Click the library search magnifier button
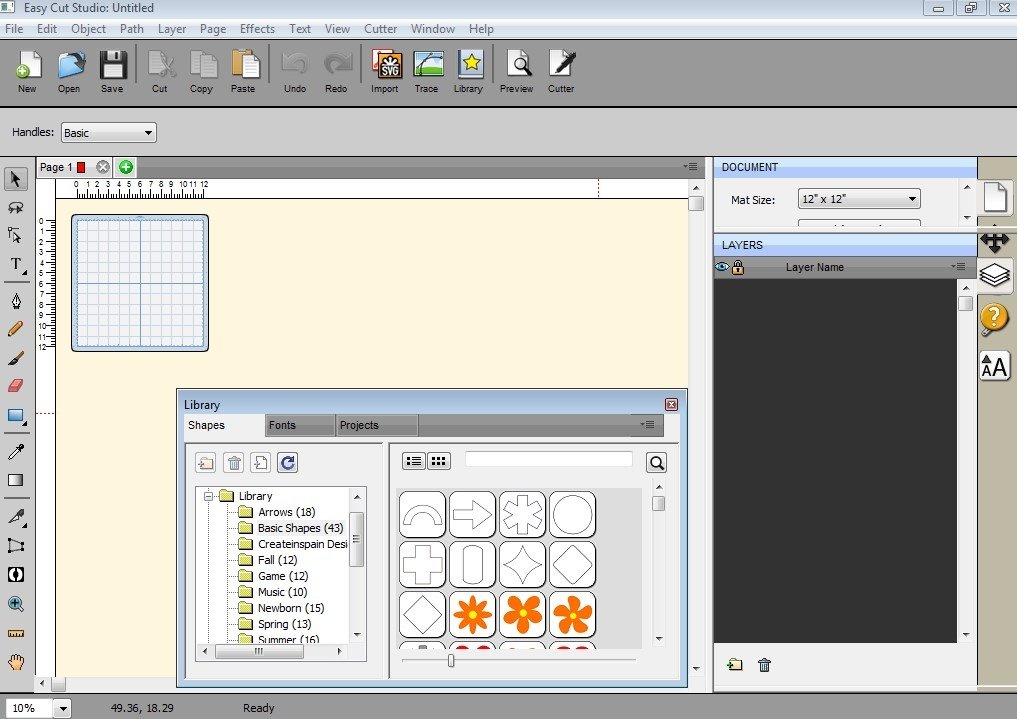 pyautogui.click(x=656, y=462)
